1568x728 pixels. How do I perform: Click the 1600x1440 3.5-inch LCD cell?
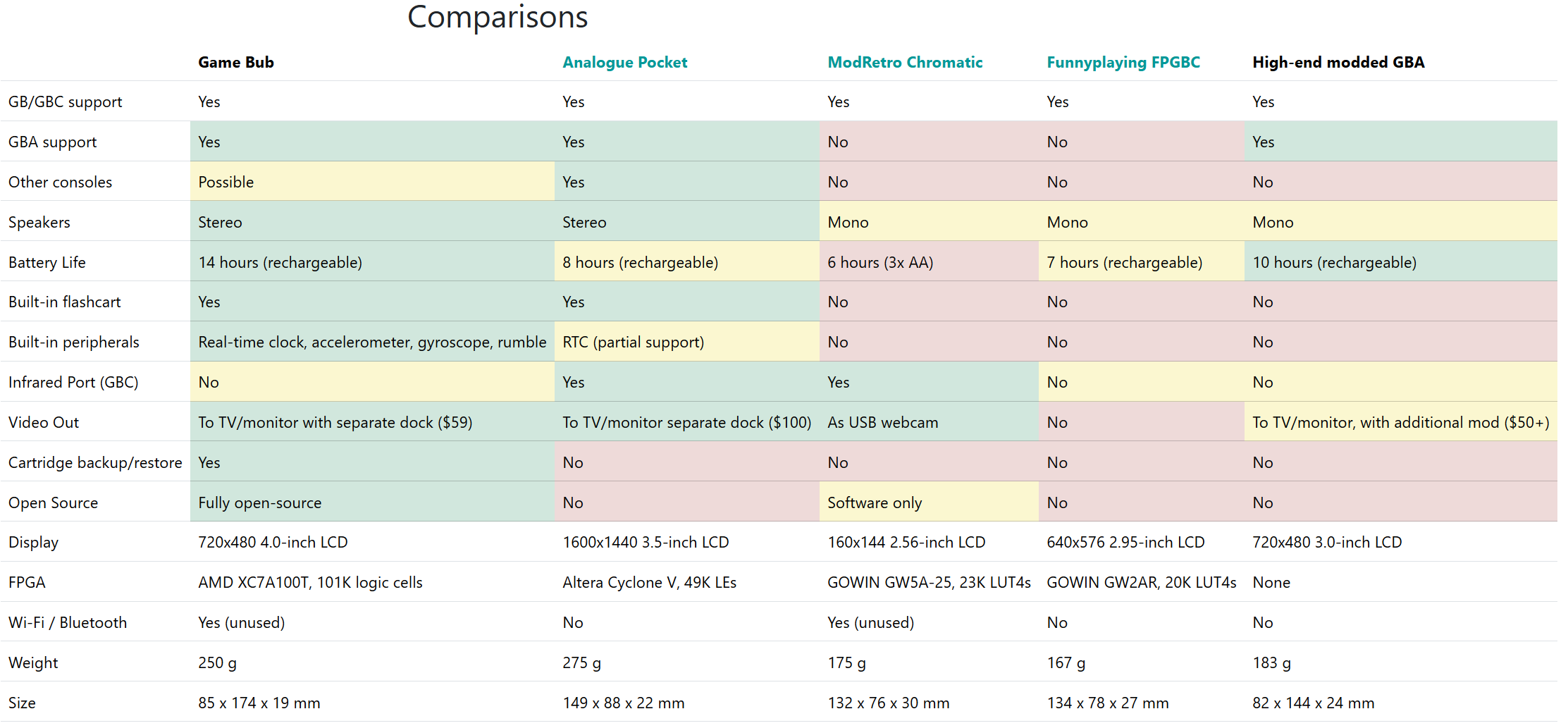[x=645, y=542]
